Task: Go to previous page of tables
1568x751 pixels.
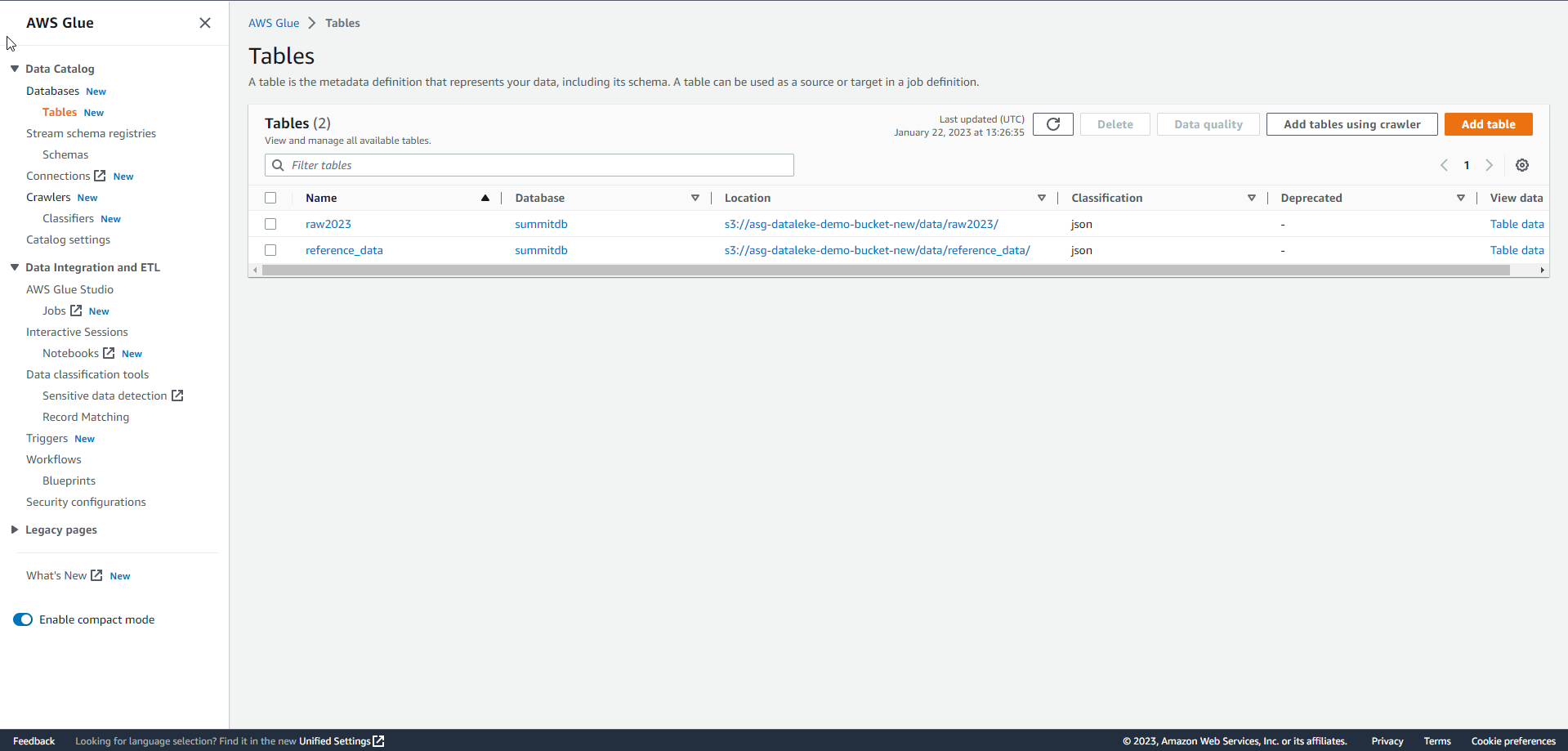Action: (1444, 165)
